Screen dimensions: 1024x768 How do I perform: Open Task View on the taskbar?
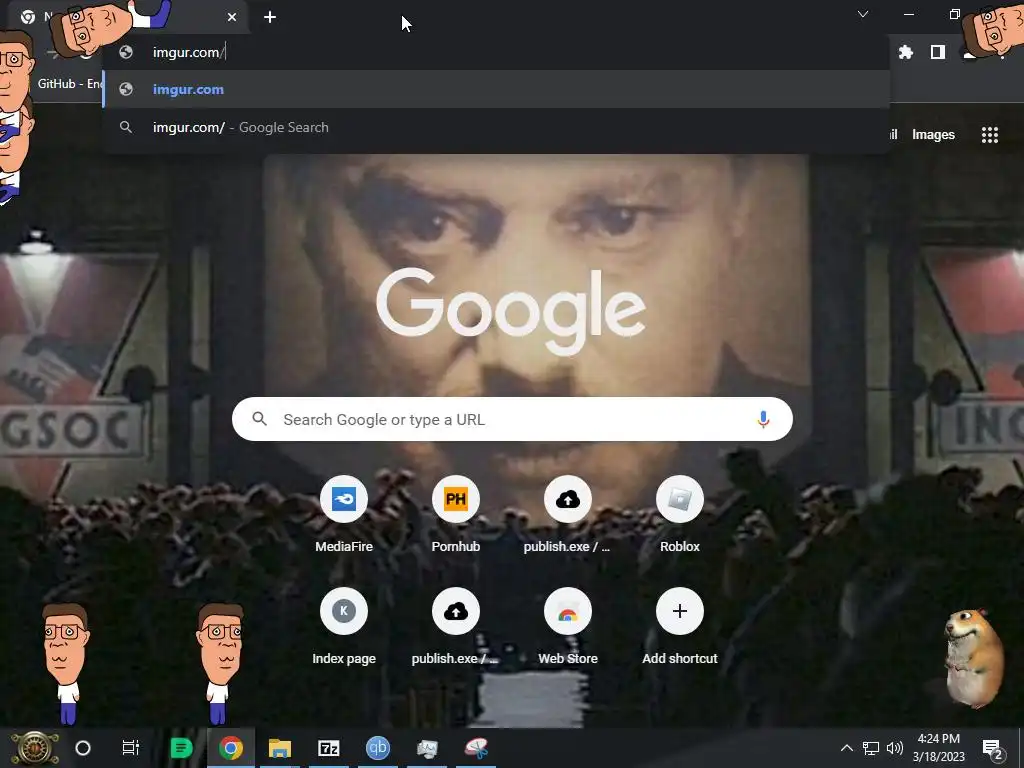click(131, 748)
